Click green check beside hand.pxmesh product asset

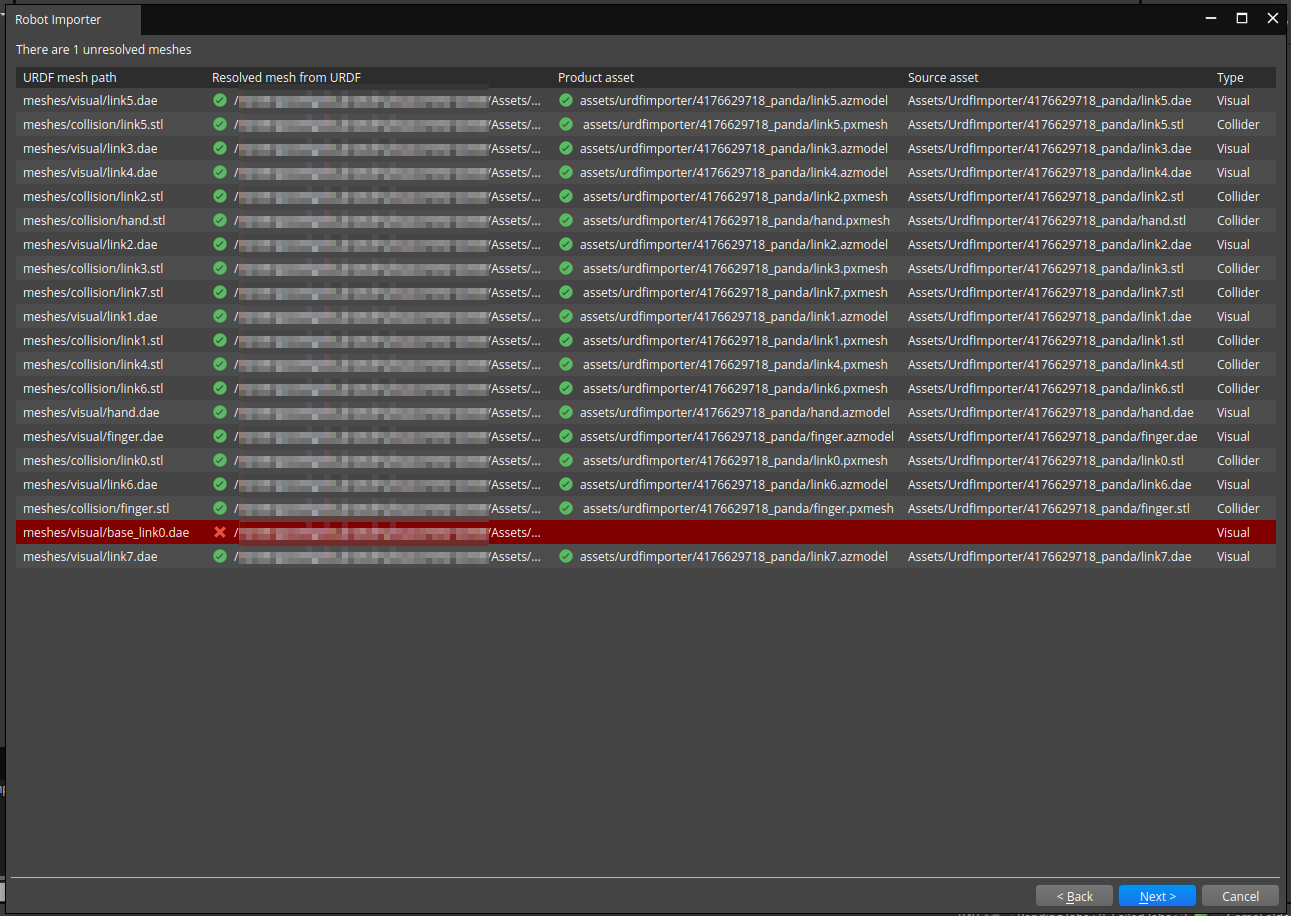click(x=566, y=220)
